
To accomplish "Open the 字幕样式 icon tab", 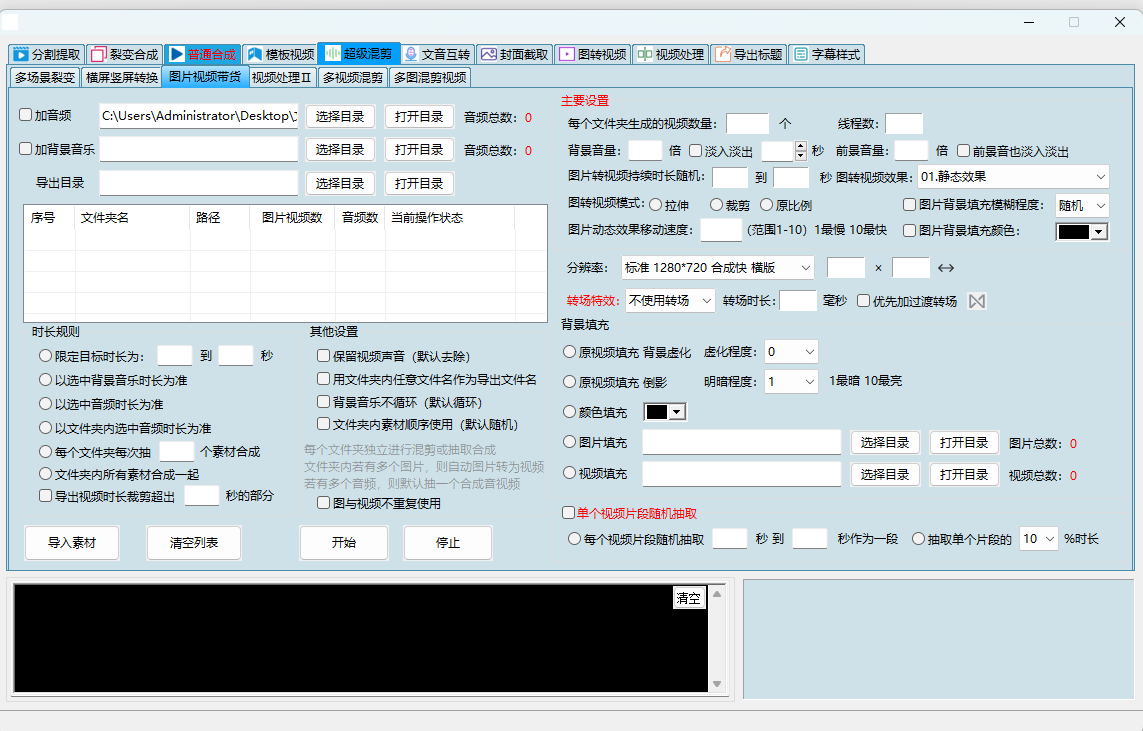I will point(800,54).
